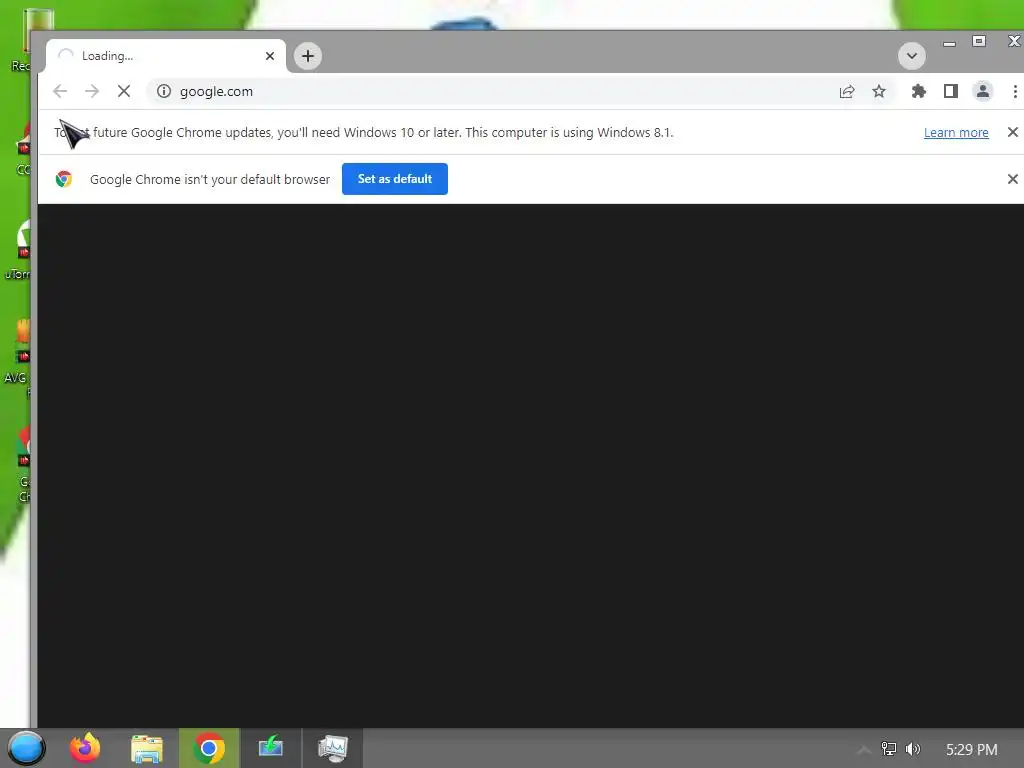The image size is (1024, 768).
Task: Open the tab search dropdown chevron
Action: pos(912,56)
